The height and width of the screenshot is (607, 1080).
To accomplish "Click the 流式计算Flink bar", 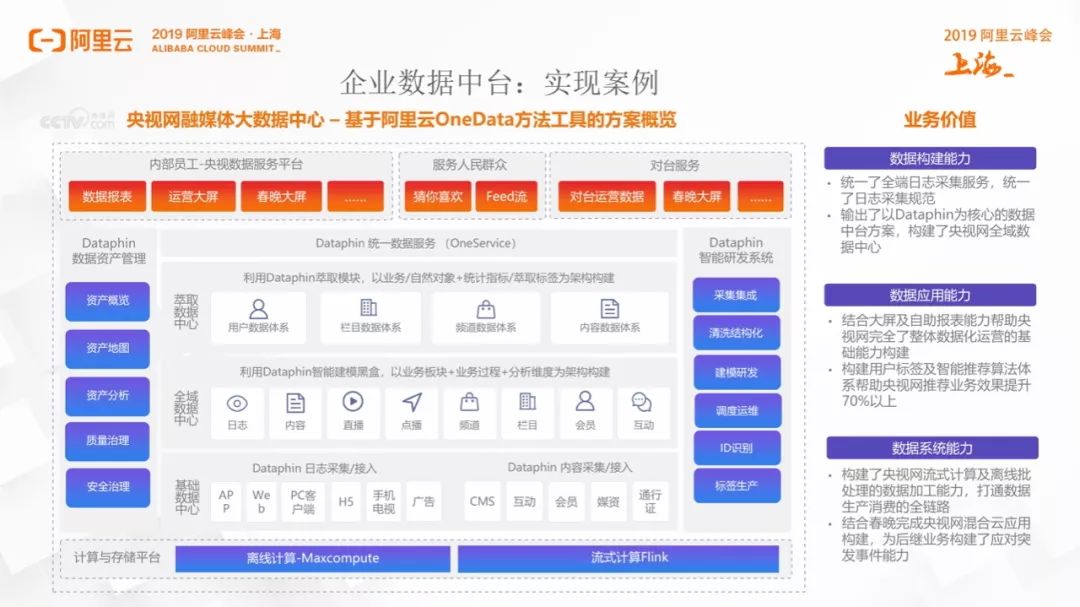I will [617, 558].
